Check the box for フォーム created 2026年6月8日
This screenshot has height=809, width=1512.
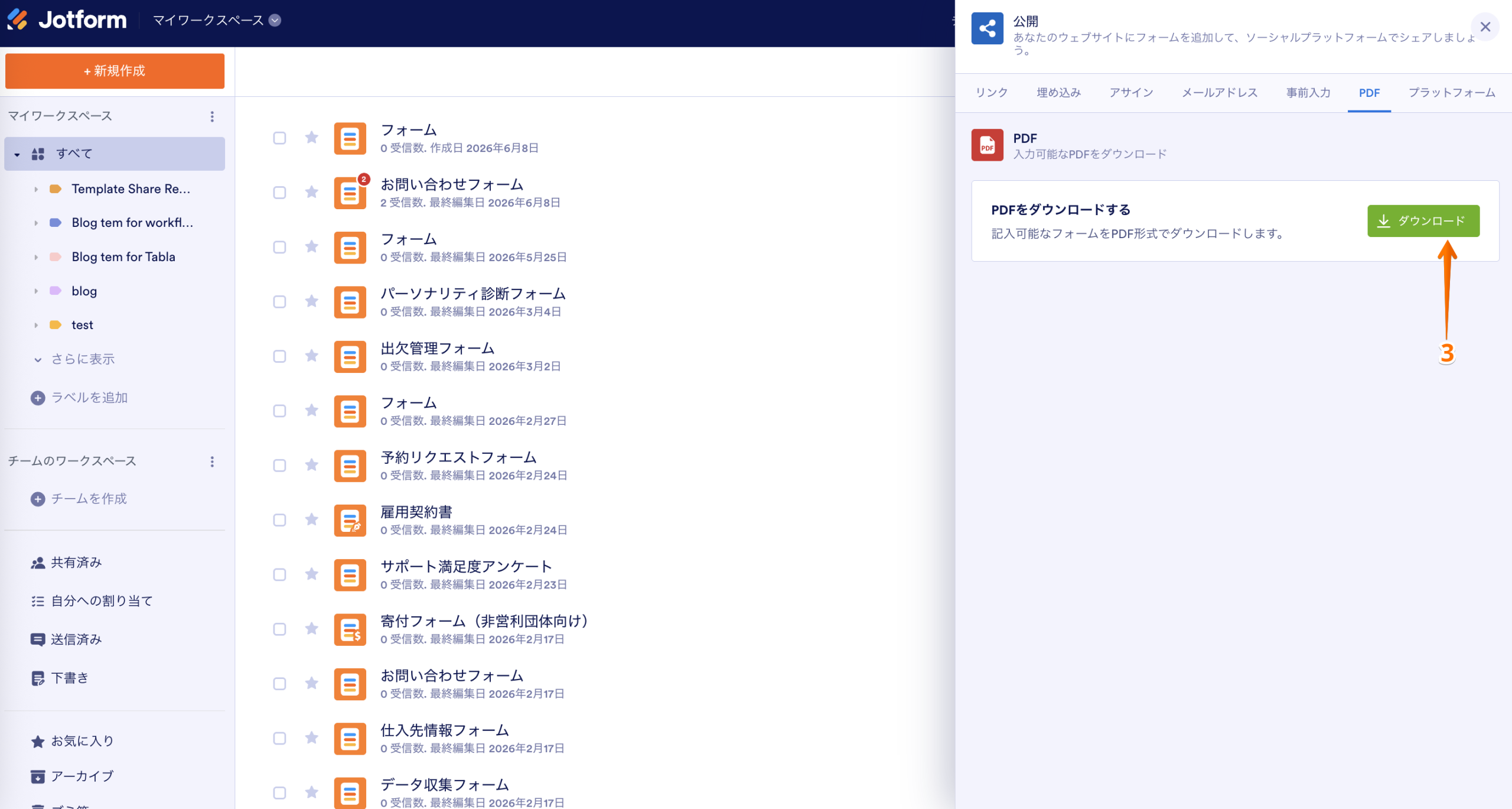279,138
